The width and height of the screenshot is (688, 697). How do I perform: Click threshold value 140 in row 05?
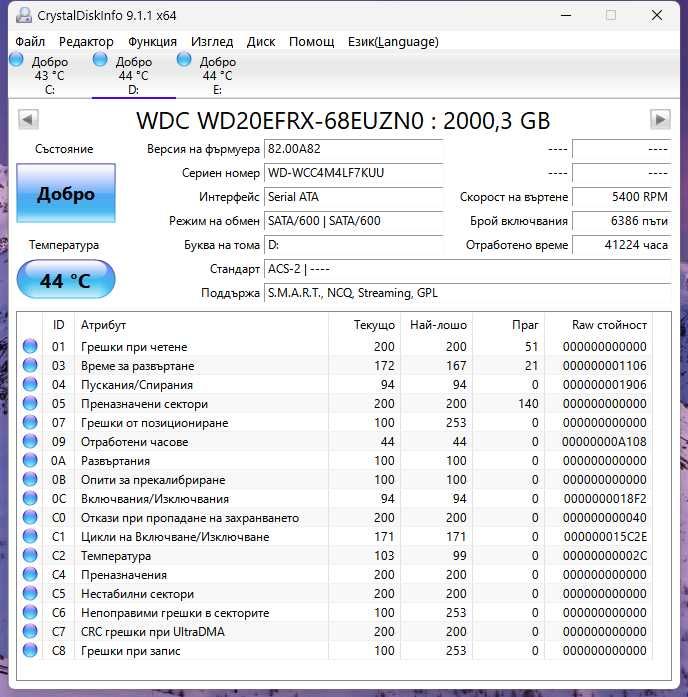(x=528, y=404)
